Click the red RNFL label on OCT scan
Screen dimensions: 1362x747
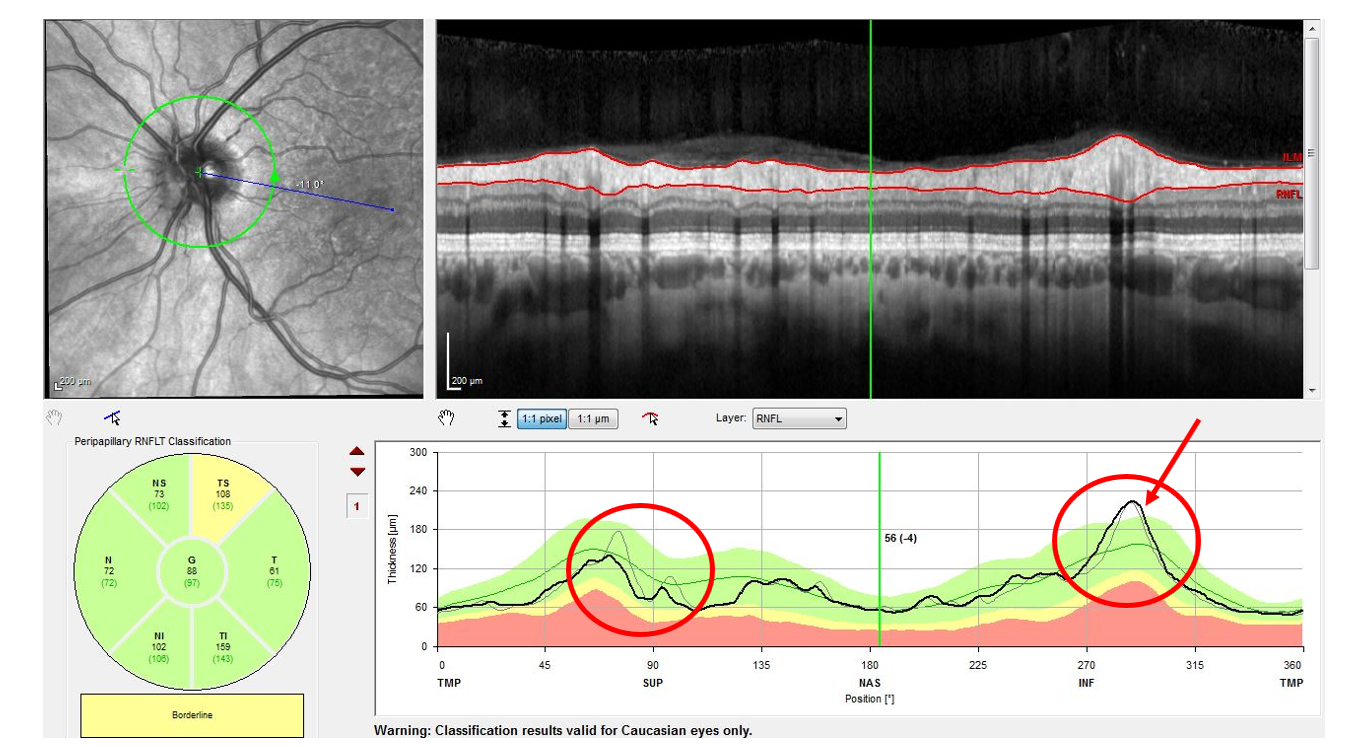coord(1289,194)
